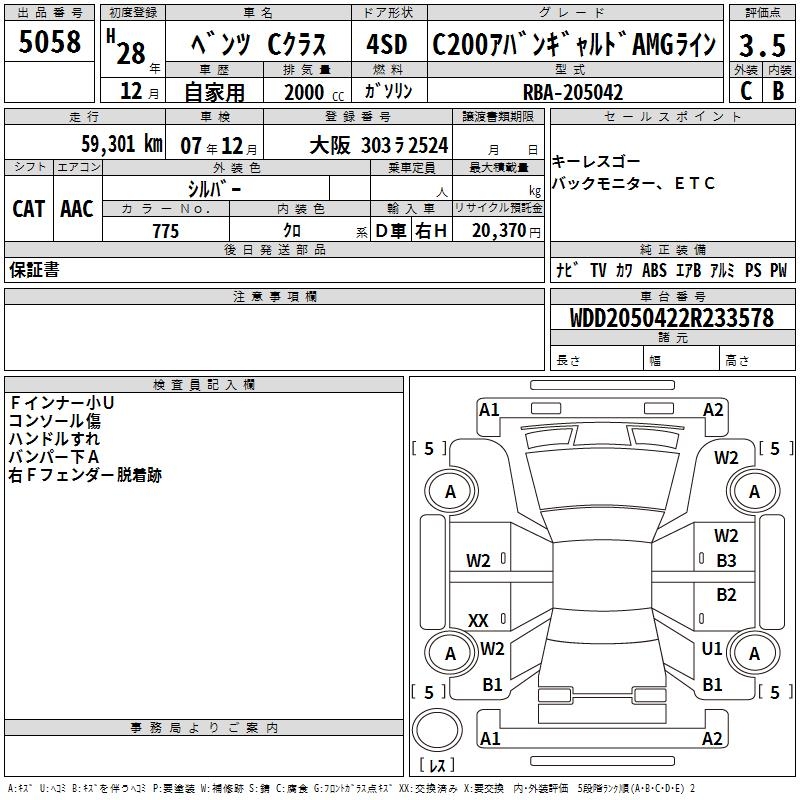Click ABS equipment entry
The width and height of the screenshot is (800, 800).
pos(654,270)
